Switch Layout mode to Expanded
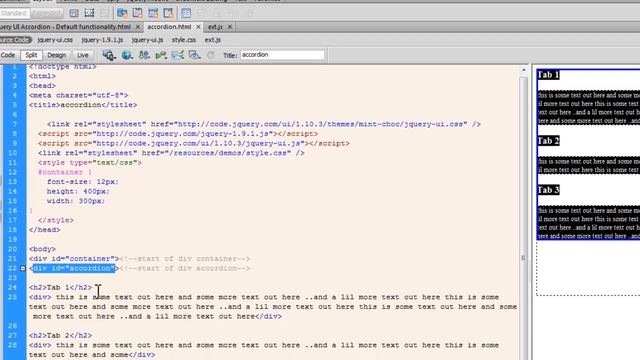The width and height of the screenshot is (640, 360). point(47,13)
